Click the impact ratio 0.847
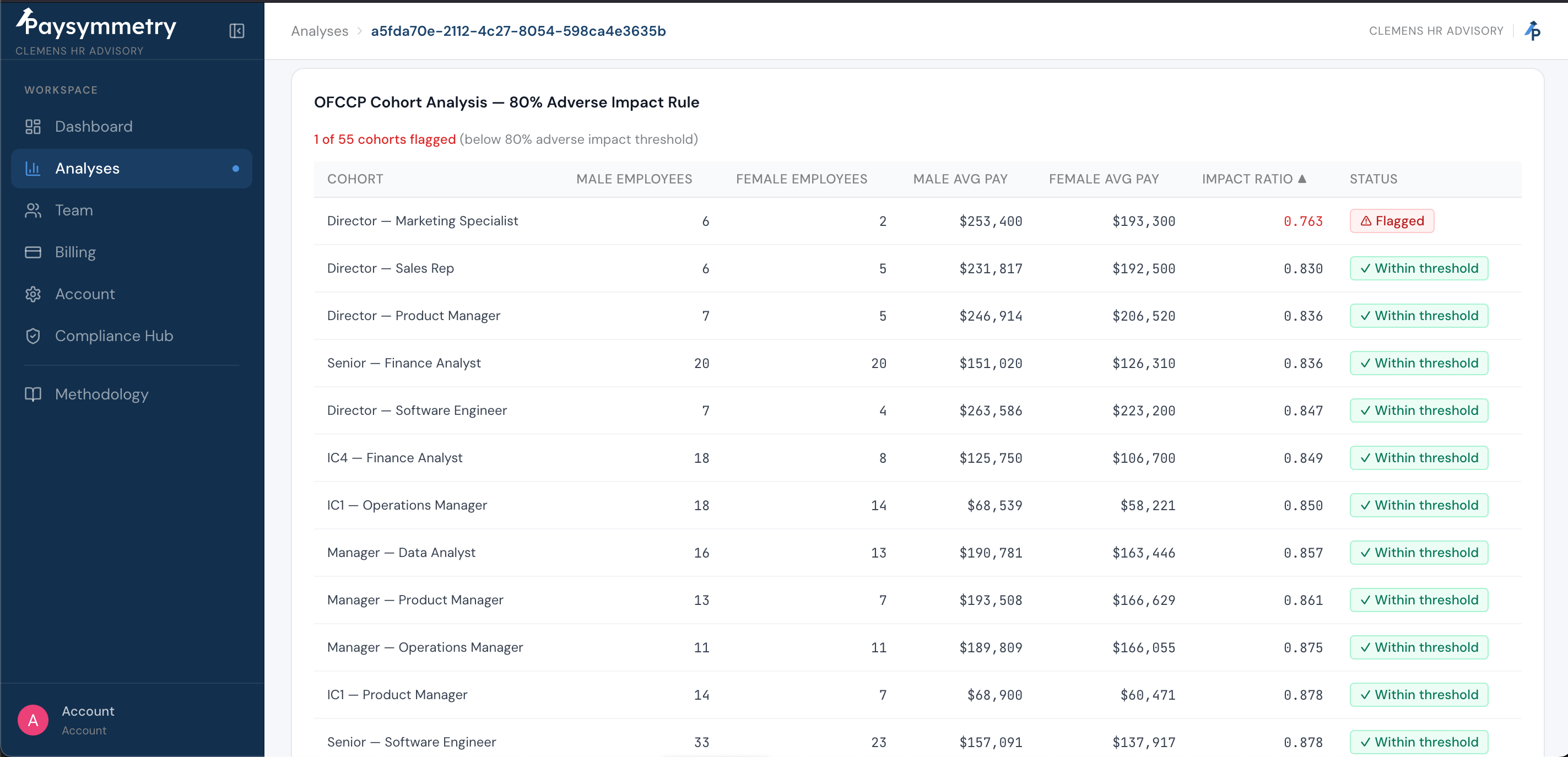 1302,411
